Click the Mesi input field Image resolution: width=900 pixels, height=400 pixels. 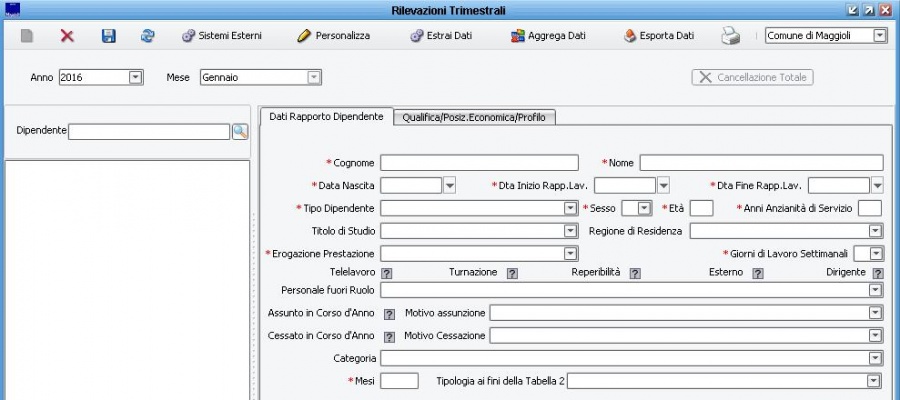pyautogui.click(x=399, y=380)
